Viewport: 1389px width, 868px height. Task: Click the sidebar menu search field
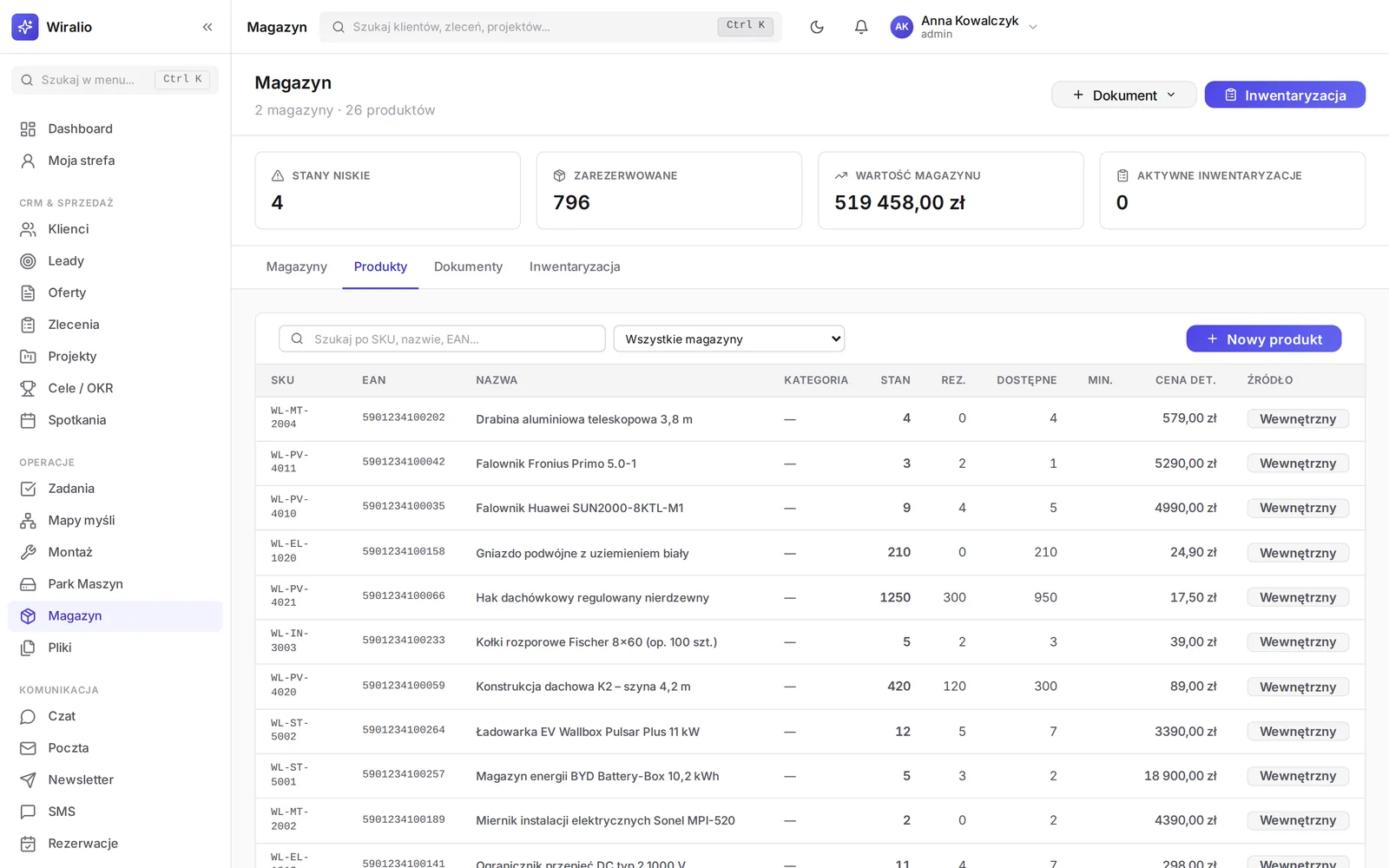tap(115, 80)
